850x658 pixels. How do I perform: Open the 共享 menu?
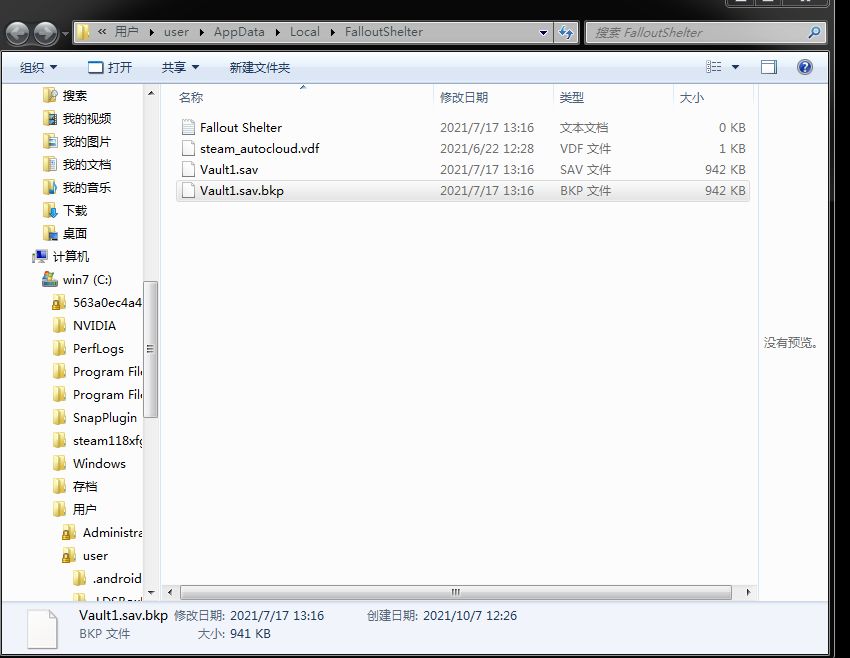tap(180, 67)
